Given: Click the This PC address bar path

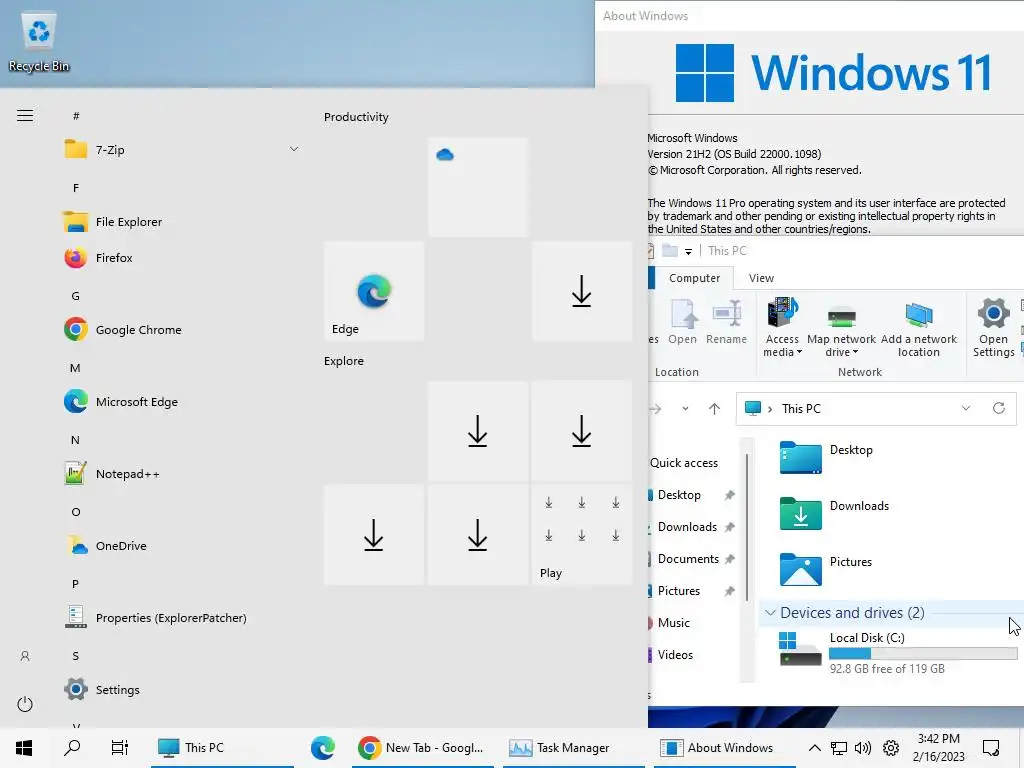Looking at the screenshot, I should [801, 409].
